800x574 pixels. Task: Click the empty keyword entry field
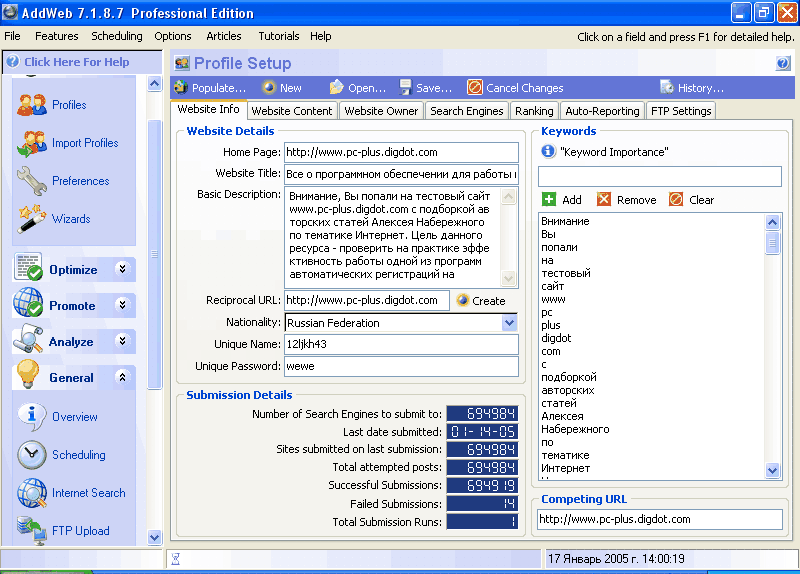660,176
